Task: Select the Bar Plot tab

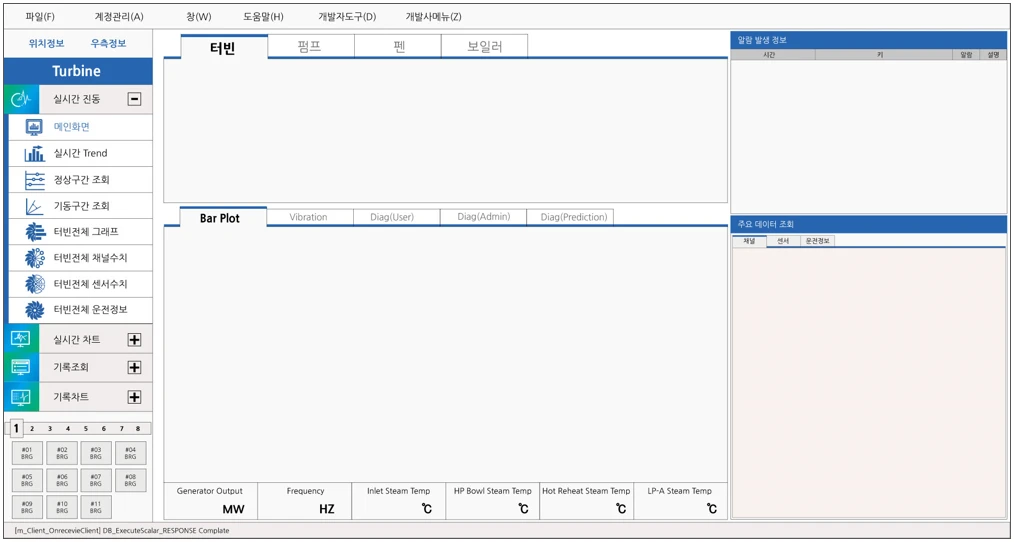Action: coord(223,218)
